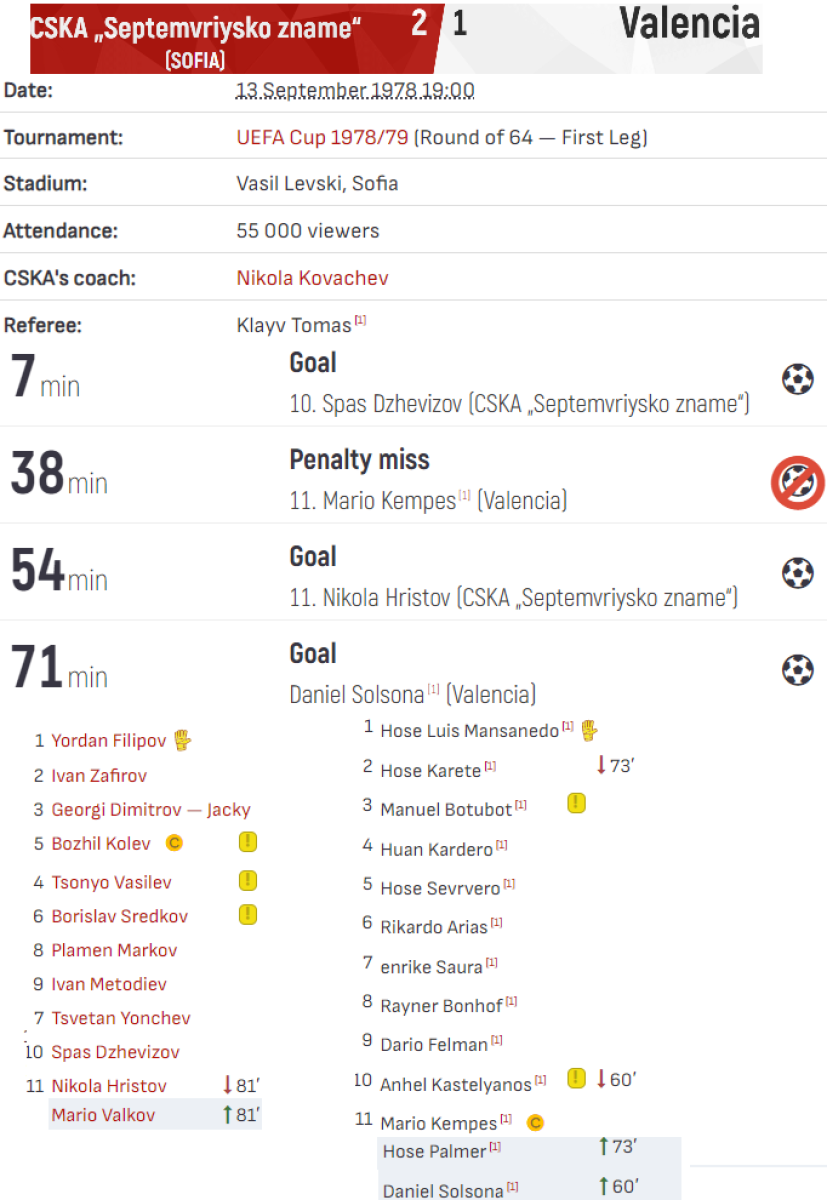Click footnote reference beside referee Klayv Tomas
Screen dimensions: 827x1200
361,321
